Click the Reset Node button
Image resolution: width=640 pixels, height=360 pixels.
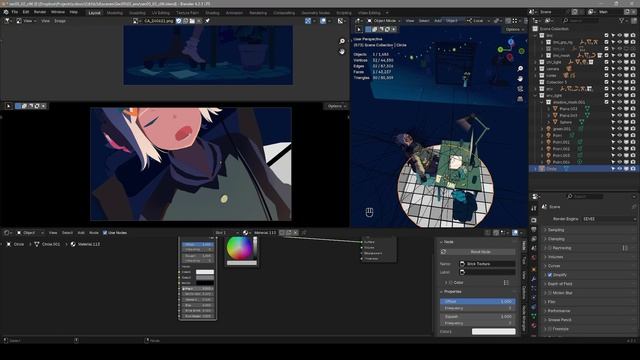[x=478, y=252]
